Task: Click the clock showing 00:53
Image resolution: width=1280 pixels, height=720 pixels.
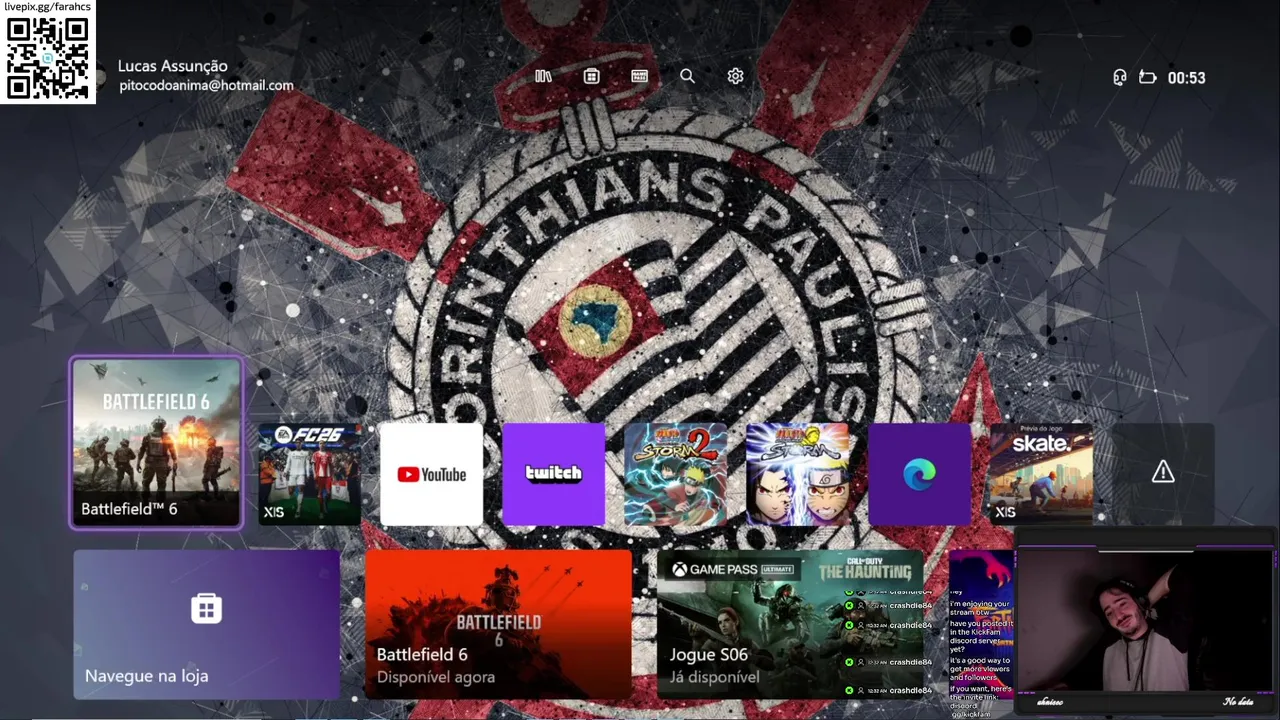Action: tap(1186, 77)
